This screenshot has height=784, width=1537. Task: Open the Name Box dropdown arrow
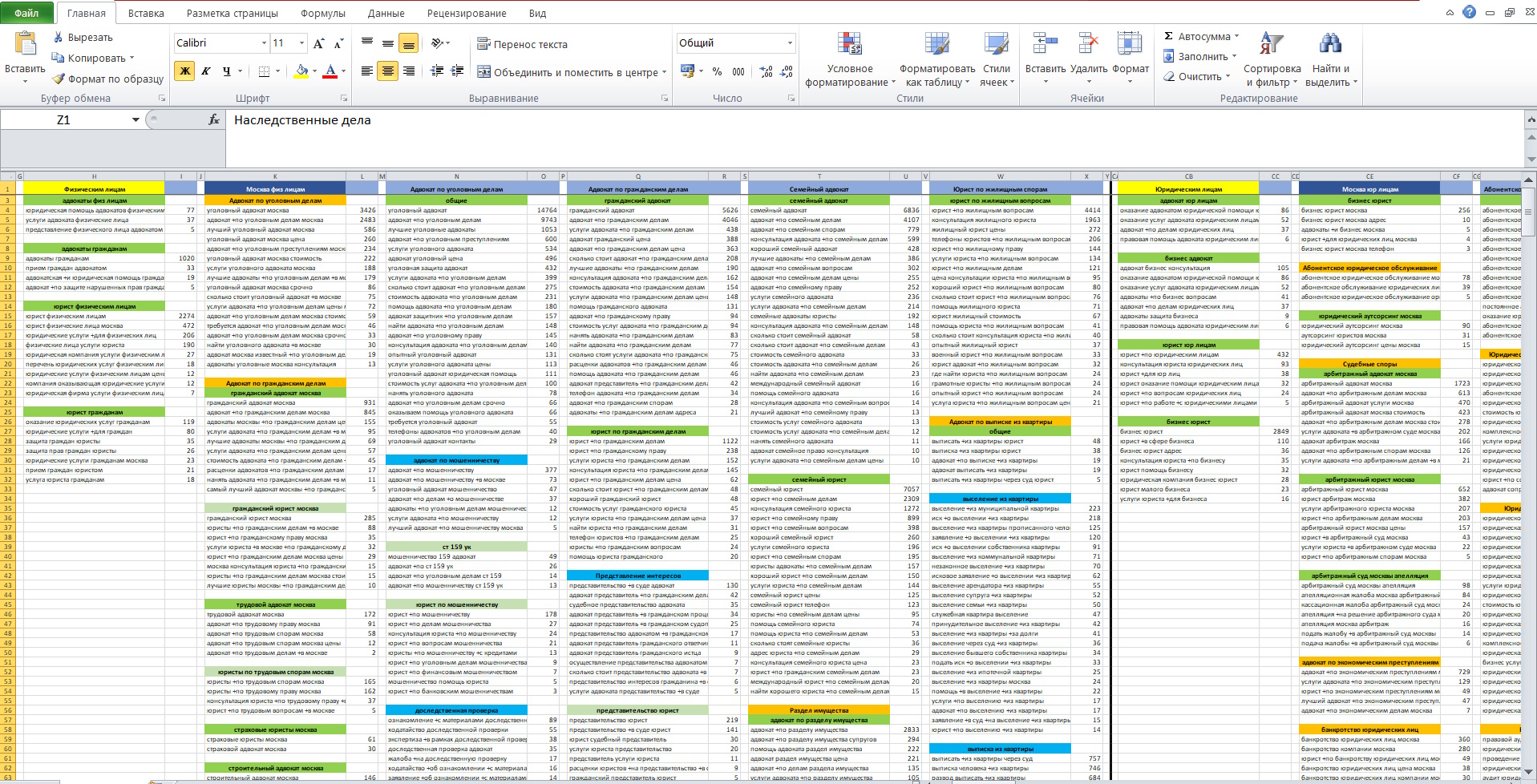(x=135, y=120)
